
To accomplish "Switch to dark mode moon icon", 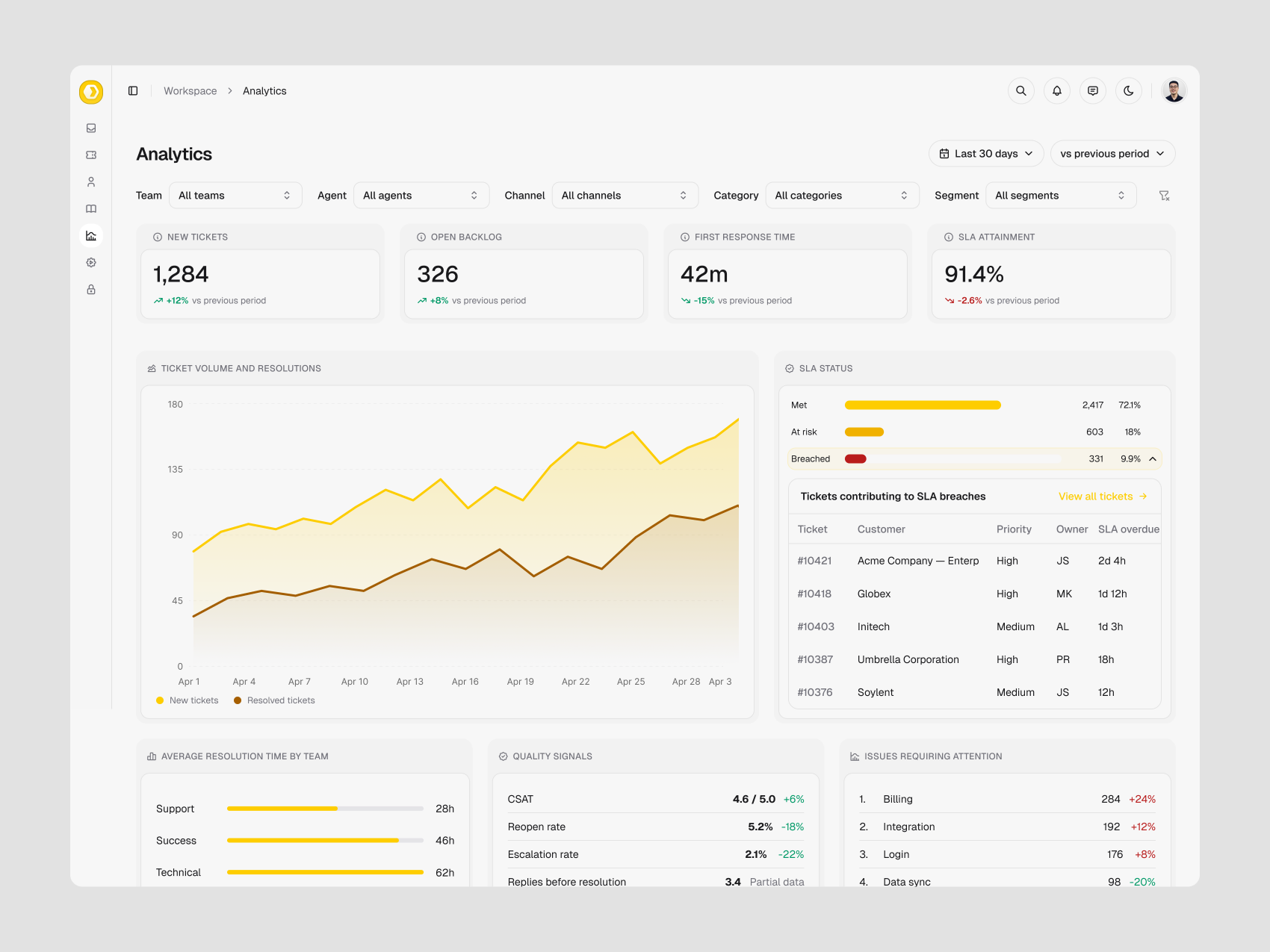I will [1129, 91].
